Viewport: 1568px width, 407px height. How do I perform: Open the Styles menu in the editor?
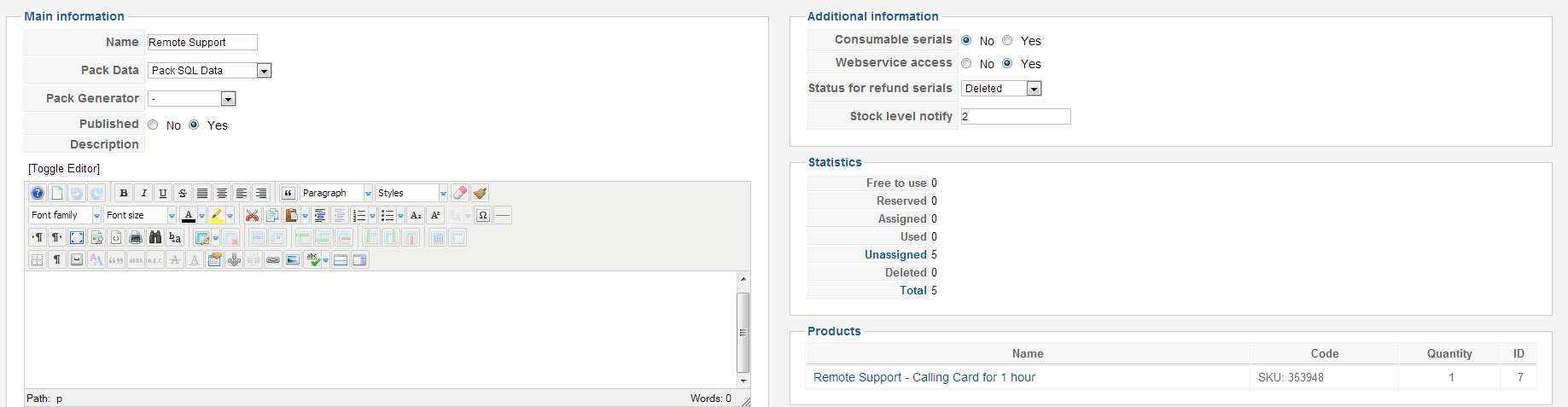click(443, 193)
